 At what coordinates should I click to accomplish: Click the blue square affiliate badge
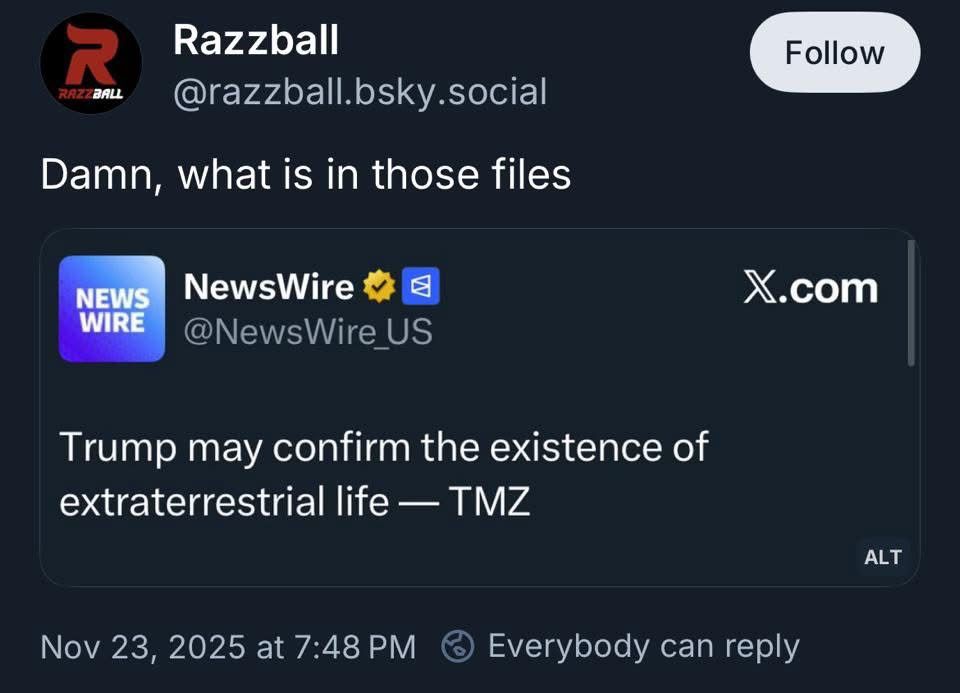[x=420, y=288]
